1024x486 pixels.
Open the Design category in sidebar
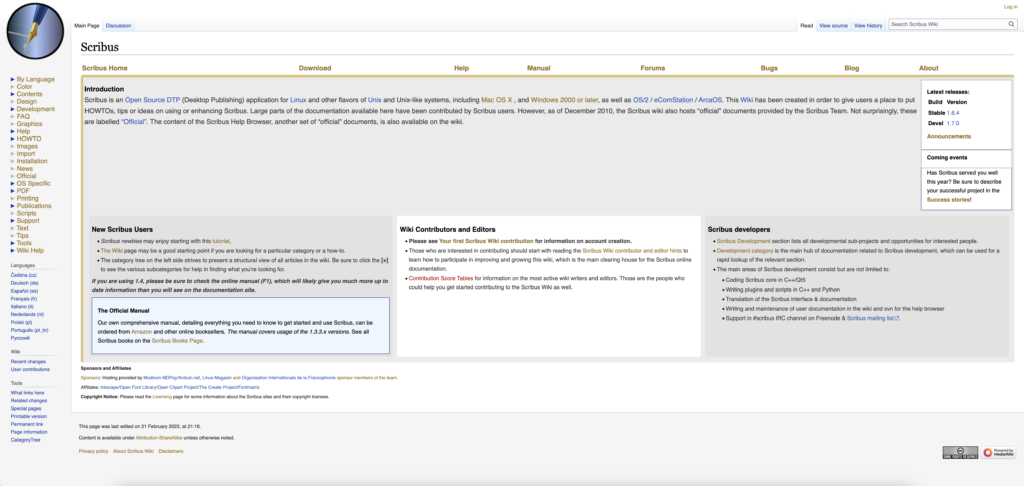(27, 102)
